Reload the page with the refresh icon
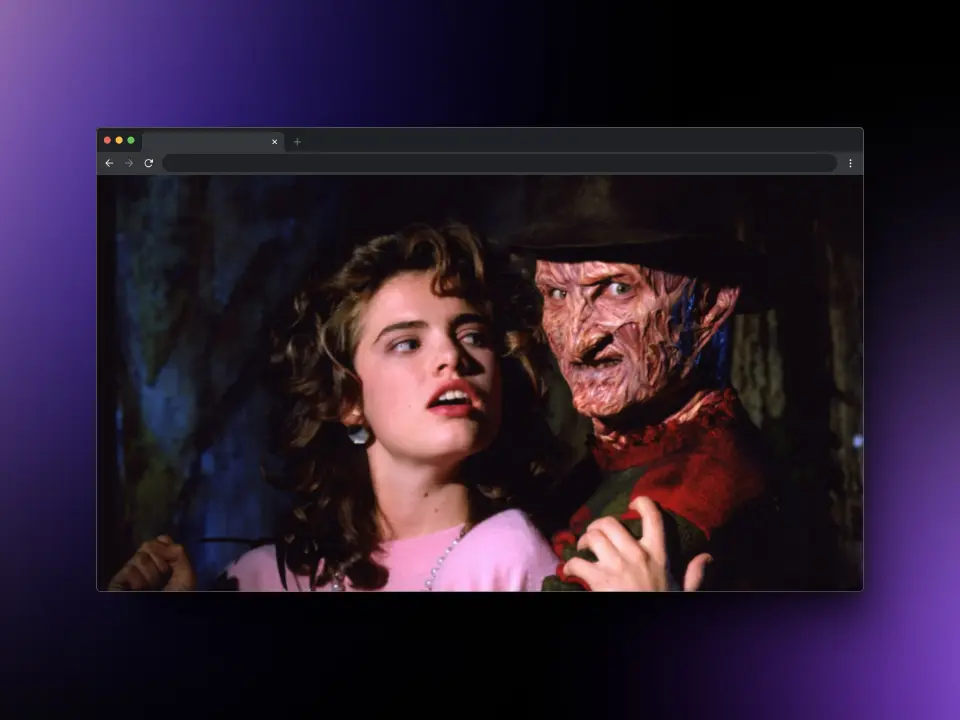The image size is (960, 720). 149,163
